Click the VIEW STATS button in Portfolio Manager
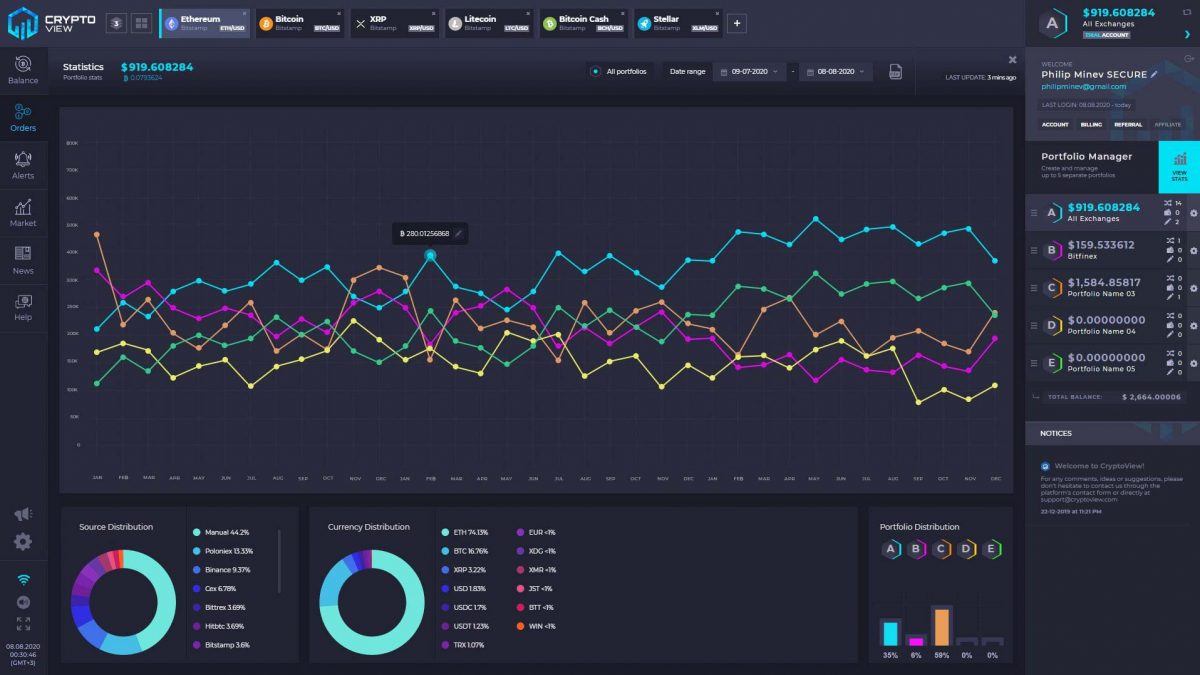 pyautogui.click(x=1180, y=169)
